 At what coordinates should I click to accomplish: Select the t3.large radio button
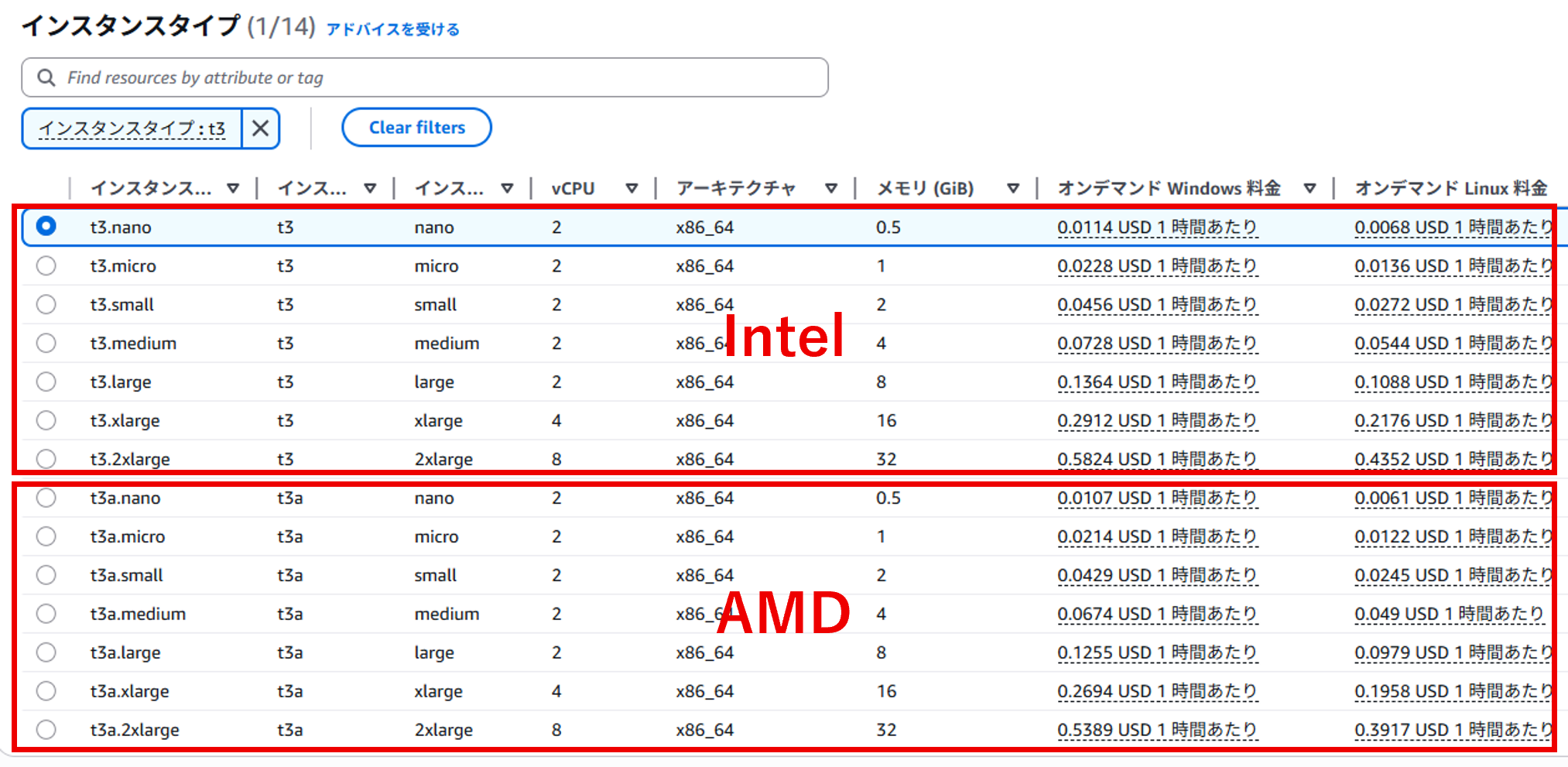(46, 382)
